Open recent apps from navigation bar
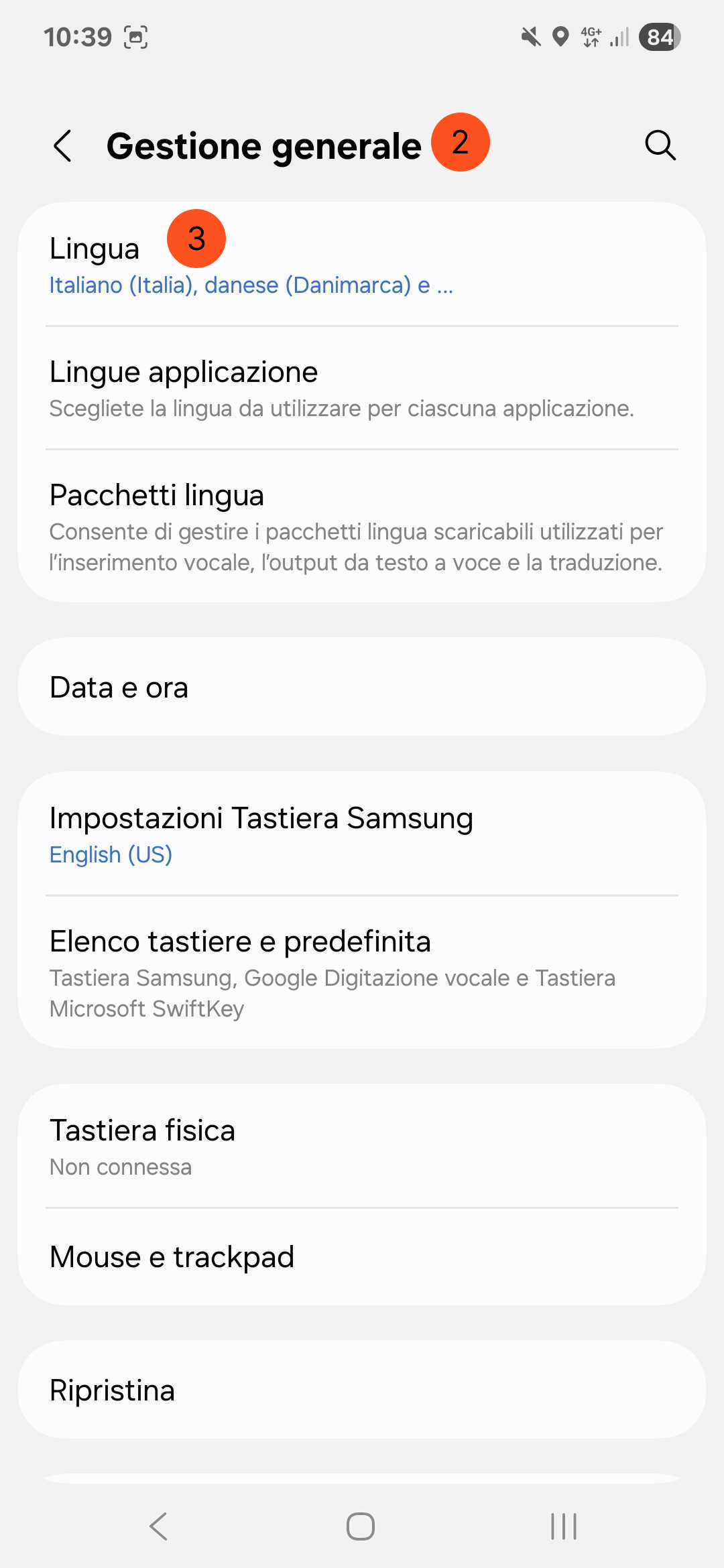 click(563, 1526)
